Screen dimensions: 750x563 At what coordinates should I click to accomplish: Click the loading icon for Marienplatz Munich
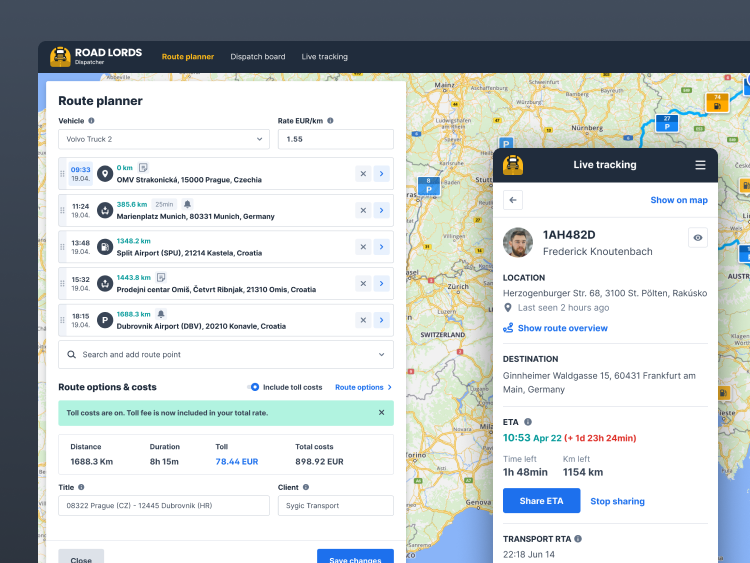(105, 210)
